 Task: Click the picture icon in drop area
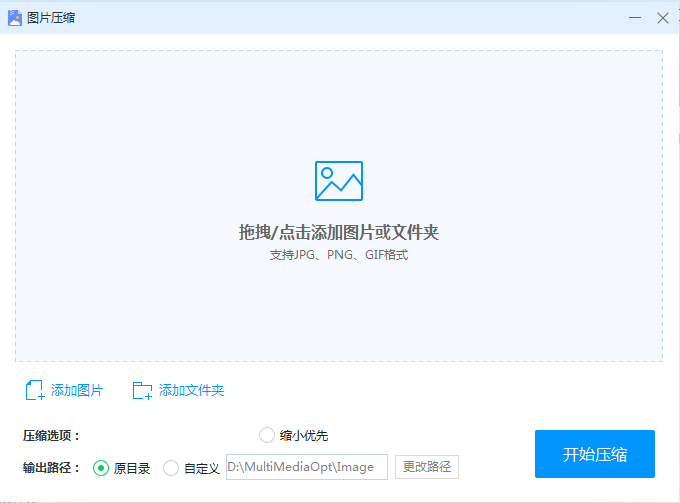[x=339, y=181]
